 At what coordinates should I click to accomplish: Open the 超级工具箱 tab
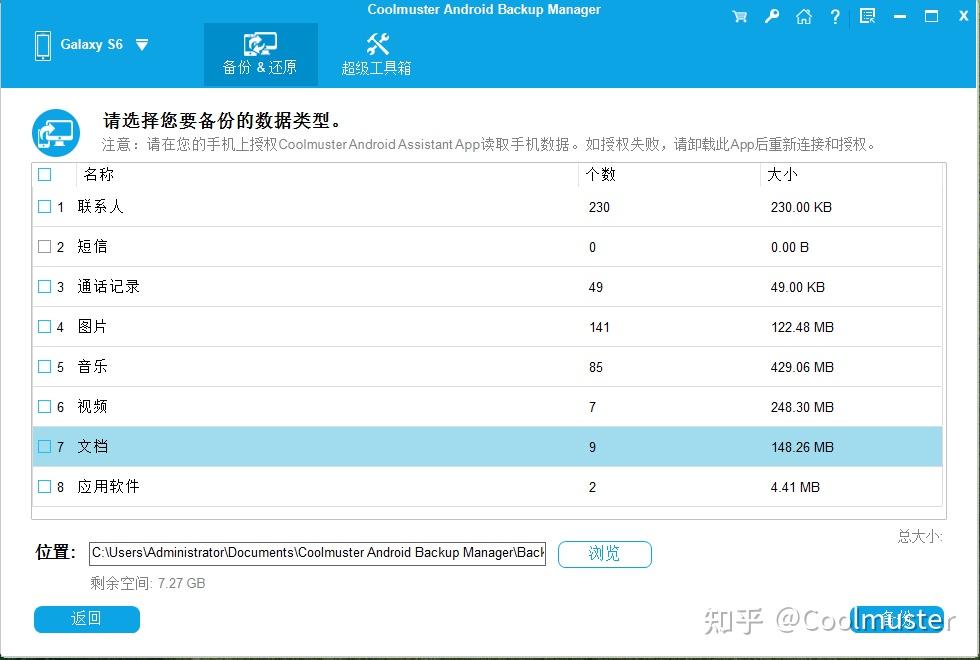[376, 55]
